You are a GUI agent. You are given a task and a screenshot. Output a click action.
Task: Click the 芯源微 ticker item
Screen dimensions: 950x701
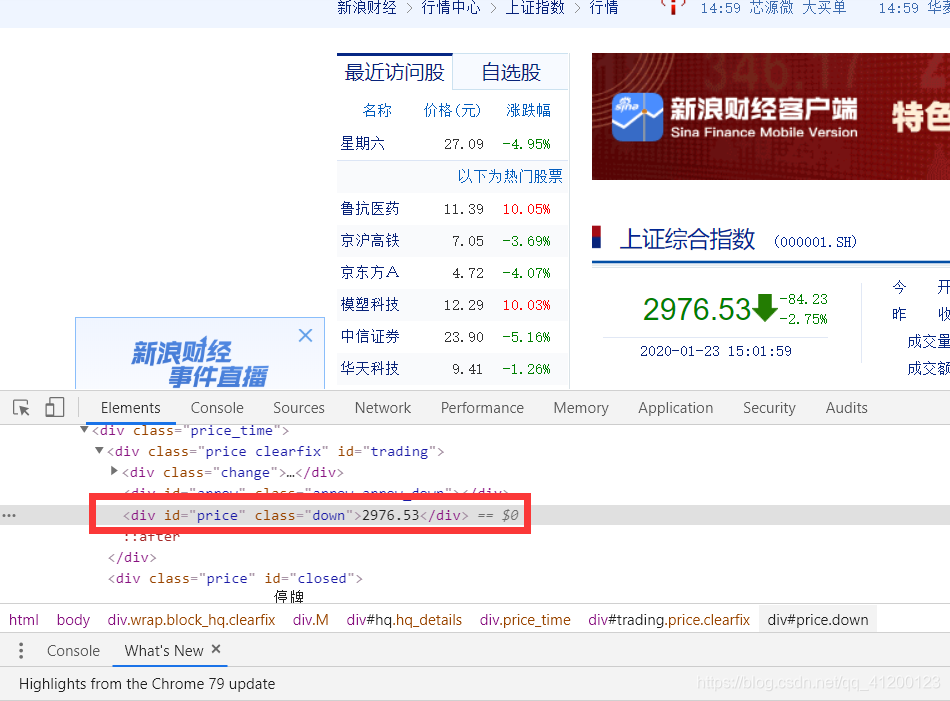(x=771, y=7)
